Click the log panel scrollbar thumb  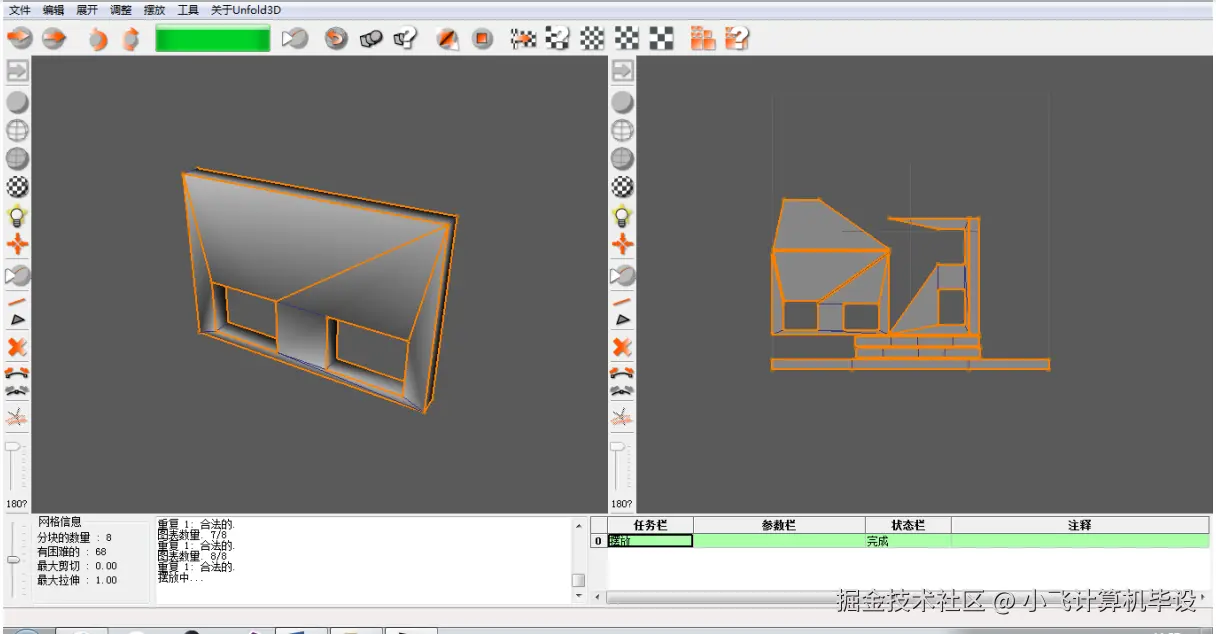[578, 580]
